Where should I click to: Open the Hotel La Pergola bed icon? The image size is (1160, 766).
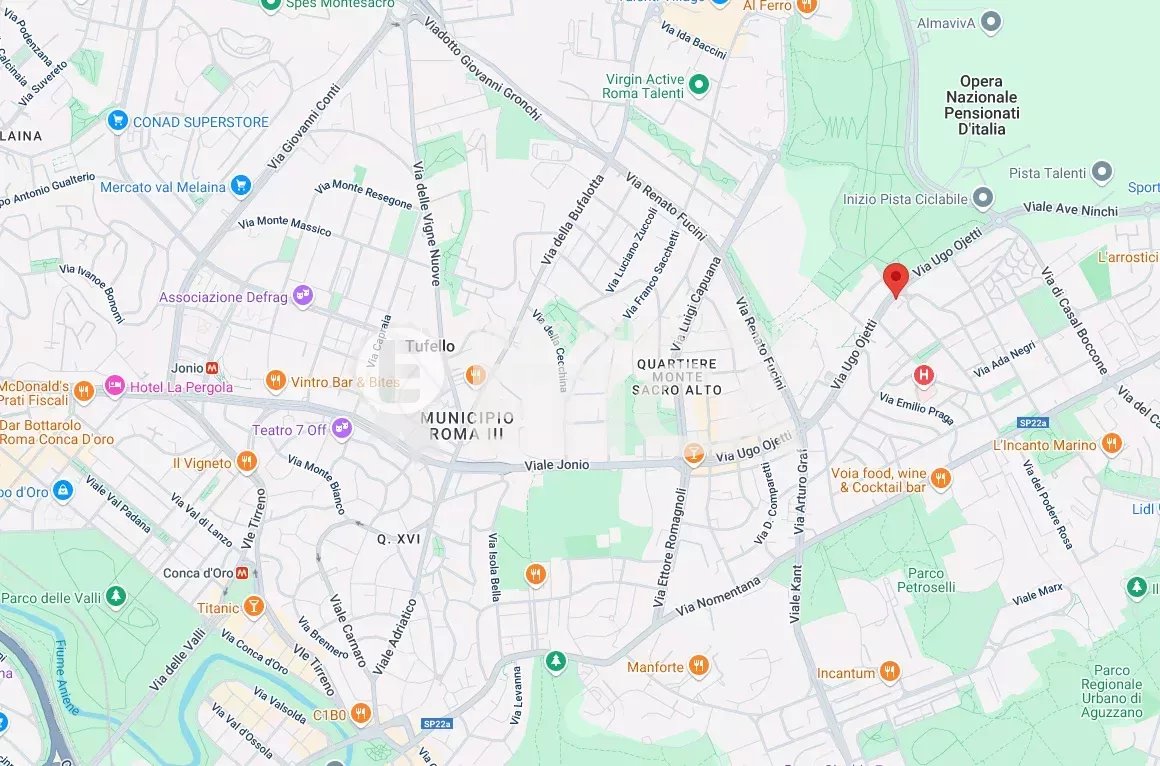pyautogui.click(x=115, y=386)
